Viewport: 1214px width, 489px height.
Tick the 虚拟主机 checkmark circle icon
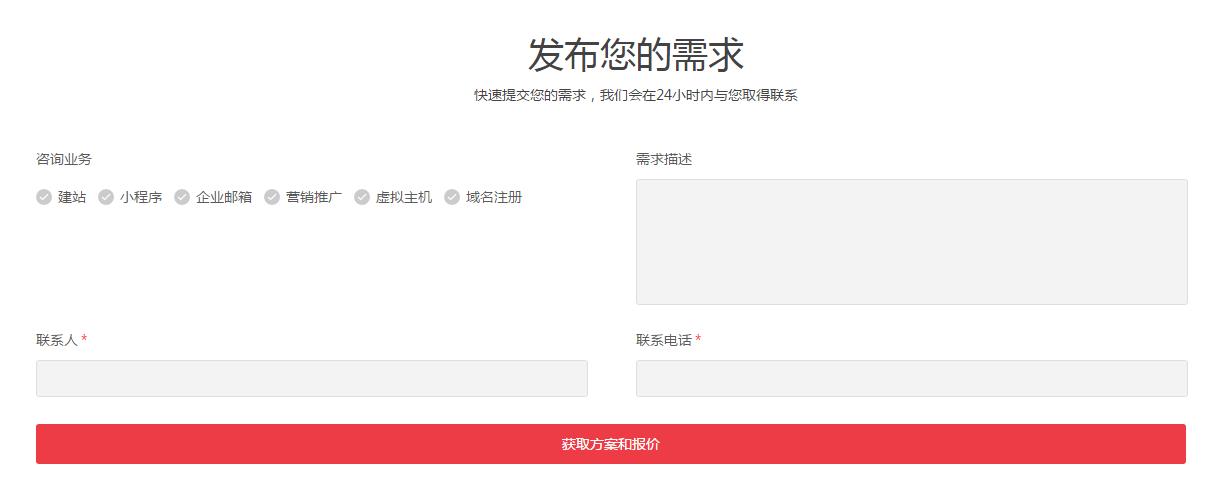click(x=362, y=197)
